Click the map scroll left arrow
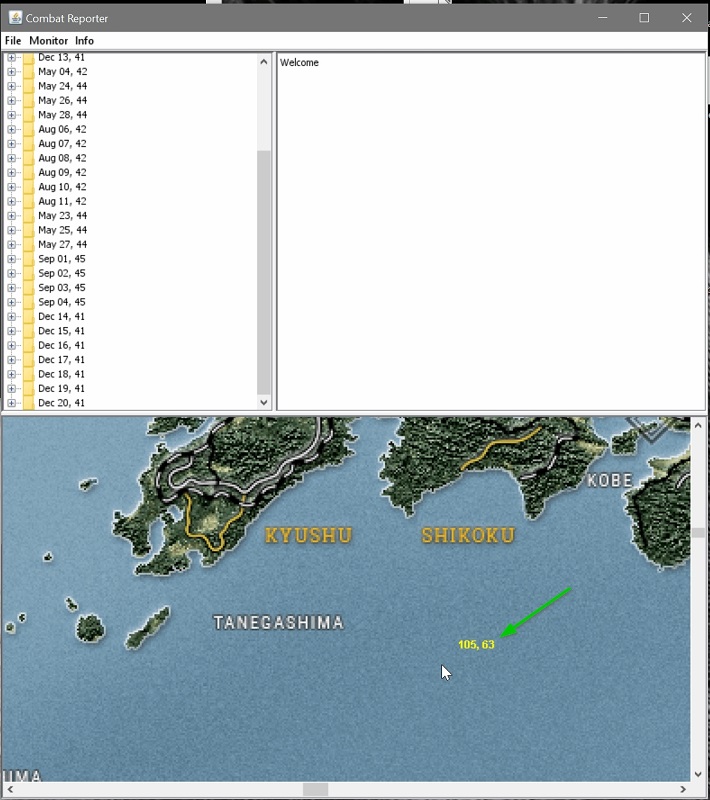 (x=9, y=789)
